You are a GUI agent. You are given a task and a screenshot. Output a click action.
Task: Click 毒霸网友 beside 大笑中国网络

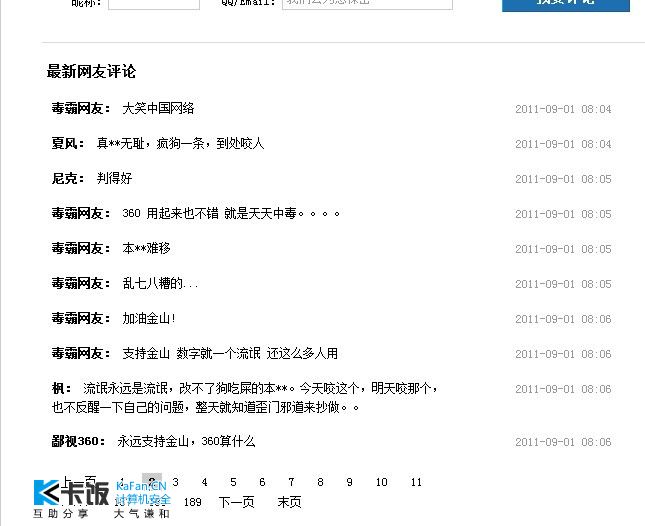[77, 109]
